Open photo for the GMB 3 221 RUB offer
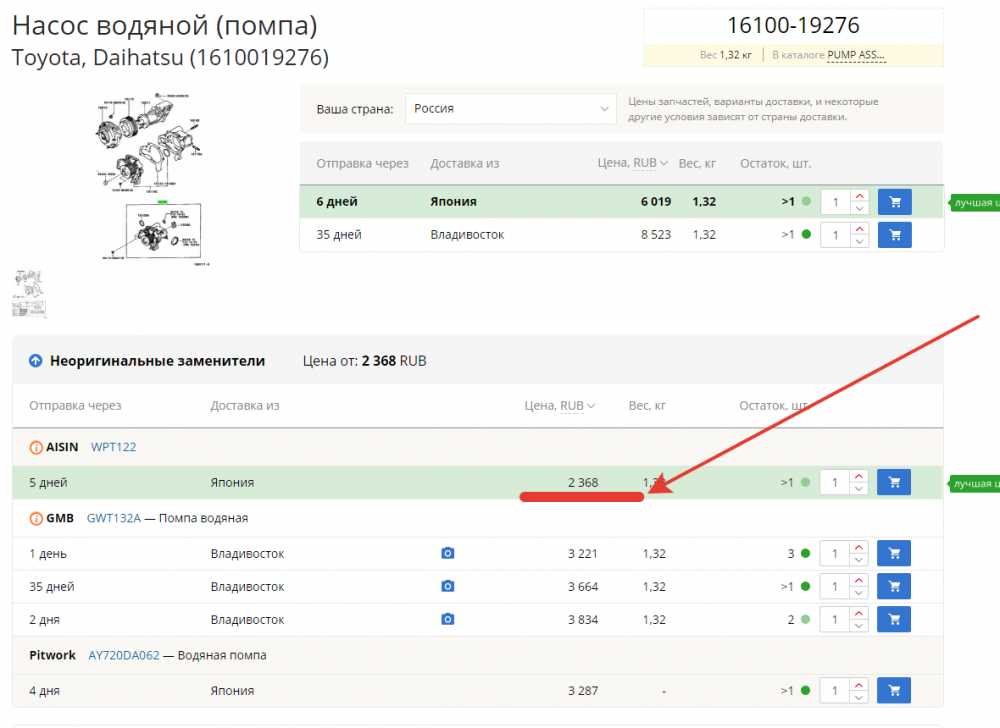 tap(448, 554)
